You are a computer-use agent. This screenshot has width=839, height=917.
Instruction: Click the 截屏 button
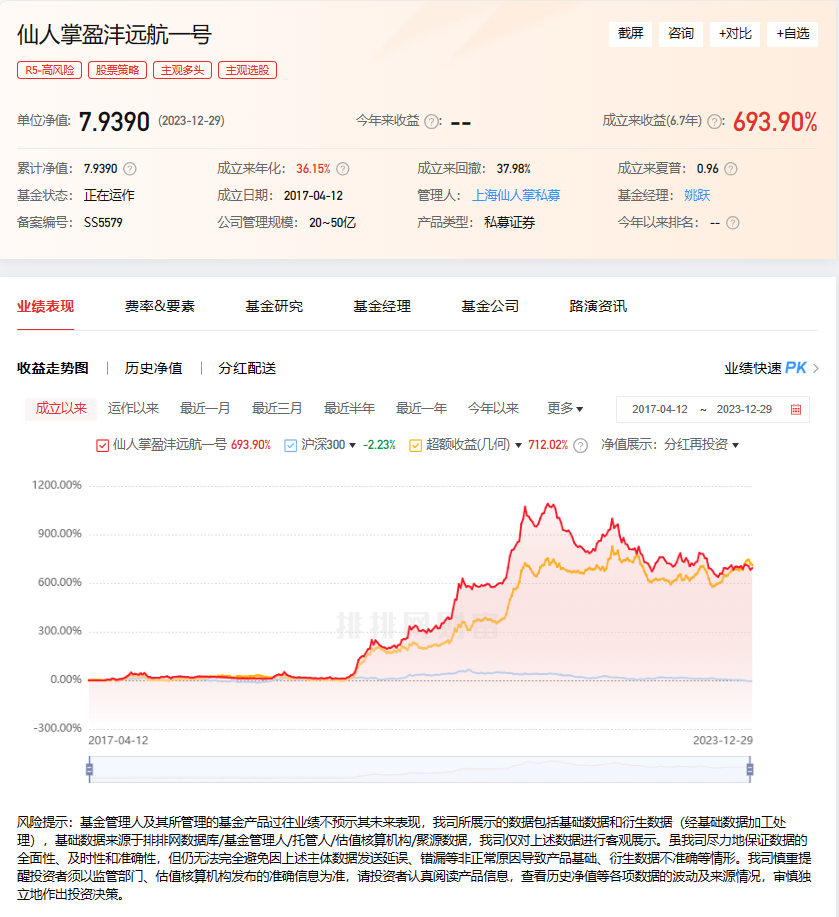[x=630, y=34]
